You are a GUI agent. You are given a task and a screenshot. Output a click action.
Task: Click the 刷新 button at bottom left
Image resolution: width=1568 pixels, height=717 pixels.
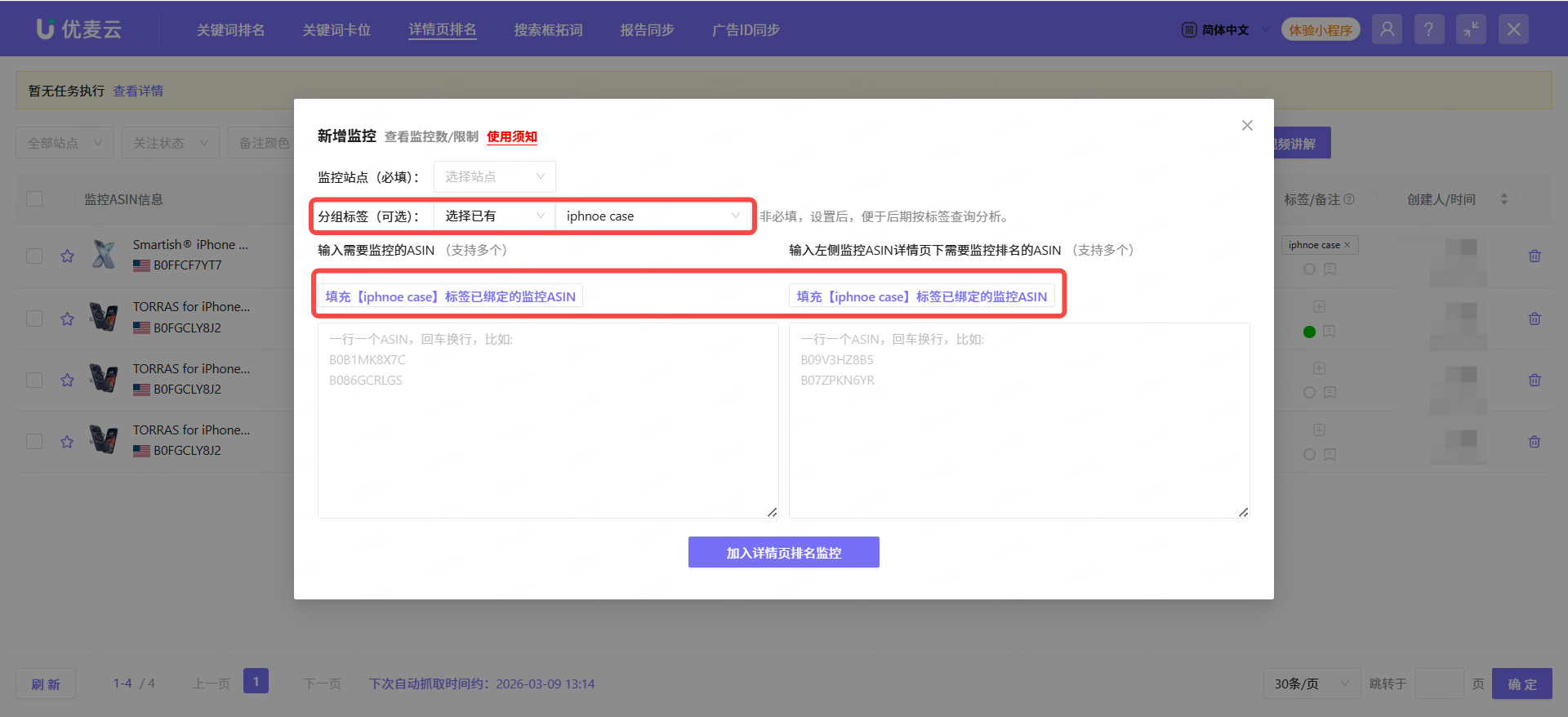pos(46,684)
